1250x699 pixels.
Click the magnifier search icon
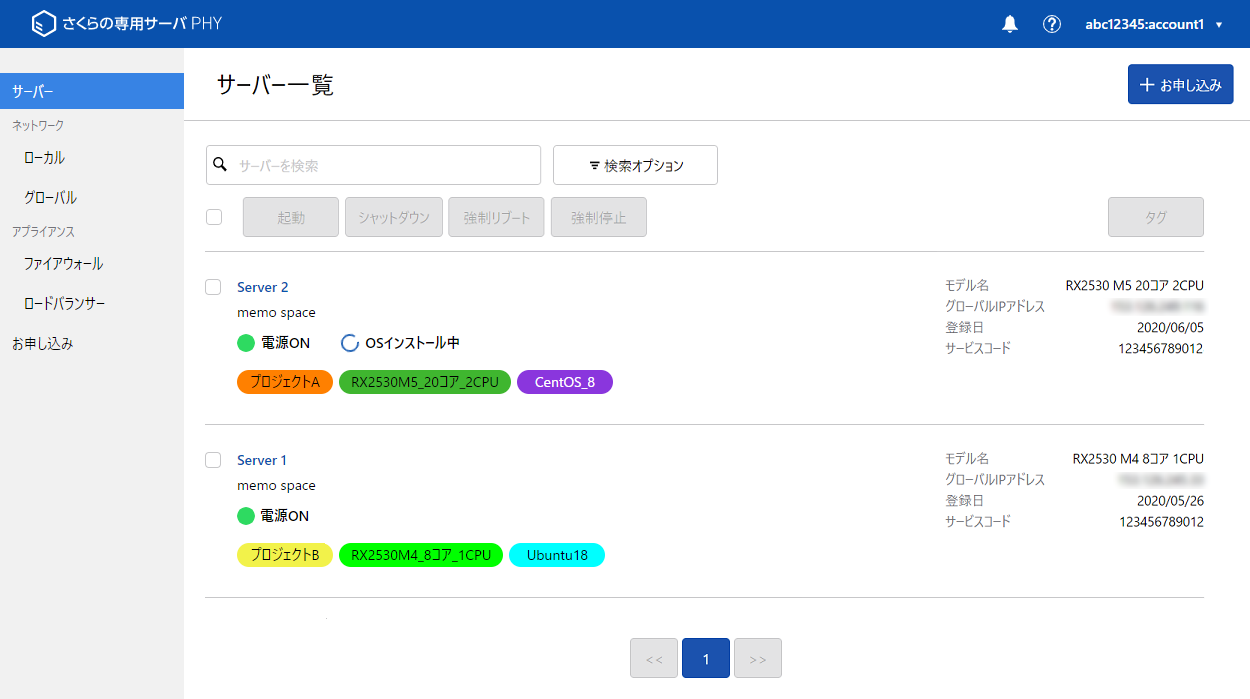(x=221, y=165)
